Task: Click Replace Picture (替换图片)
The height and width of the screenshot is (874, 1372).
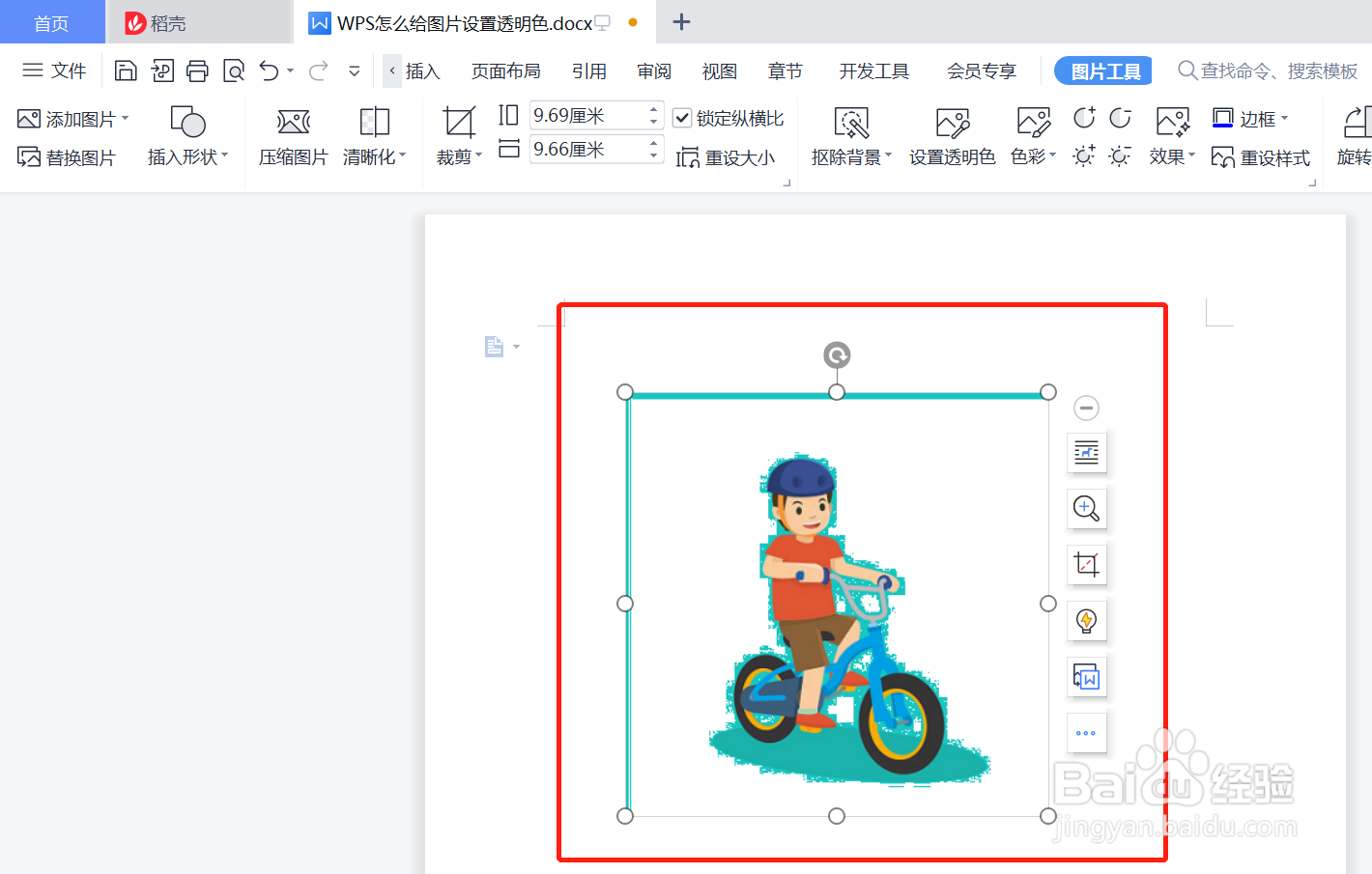Action: [67, 157]
